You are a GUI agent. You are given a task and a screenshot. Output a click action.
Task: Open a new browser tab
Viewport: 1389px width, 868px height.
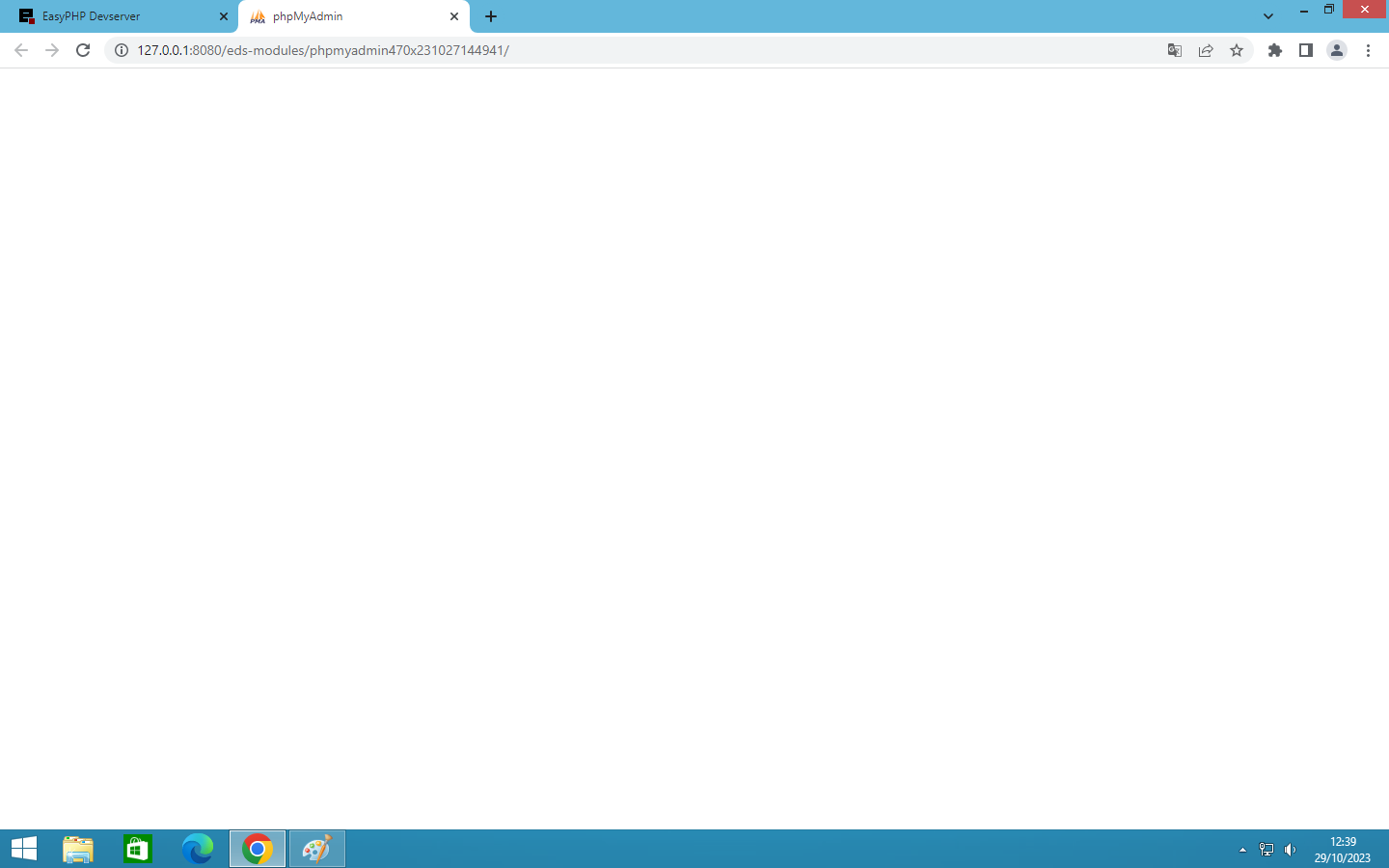pos(491,16)
